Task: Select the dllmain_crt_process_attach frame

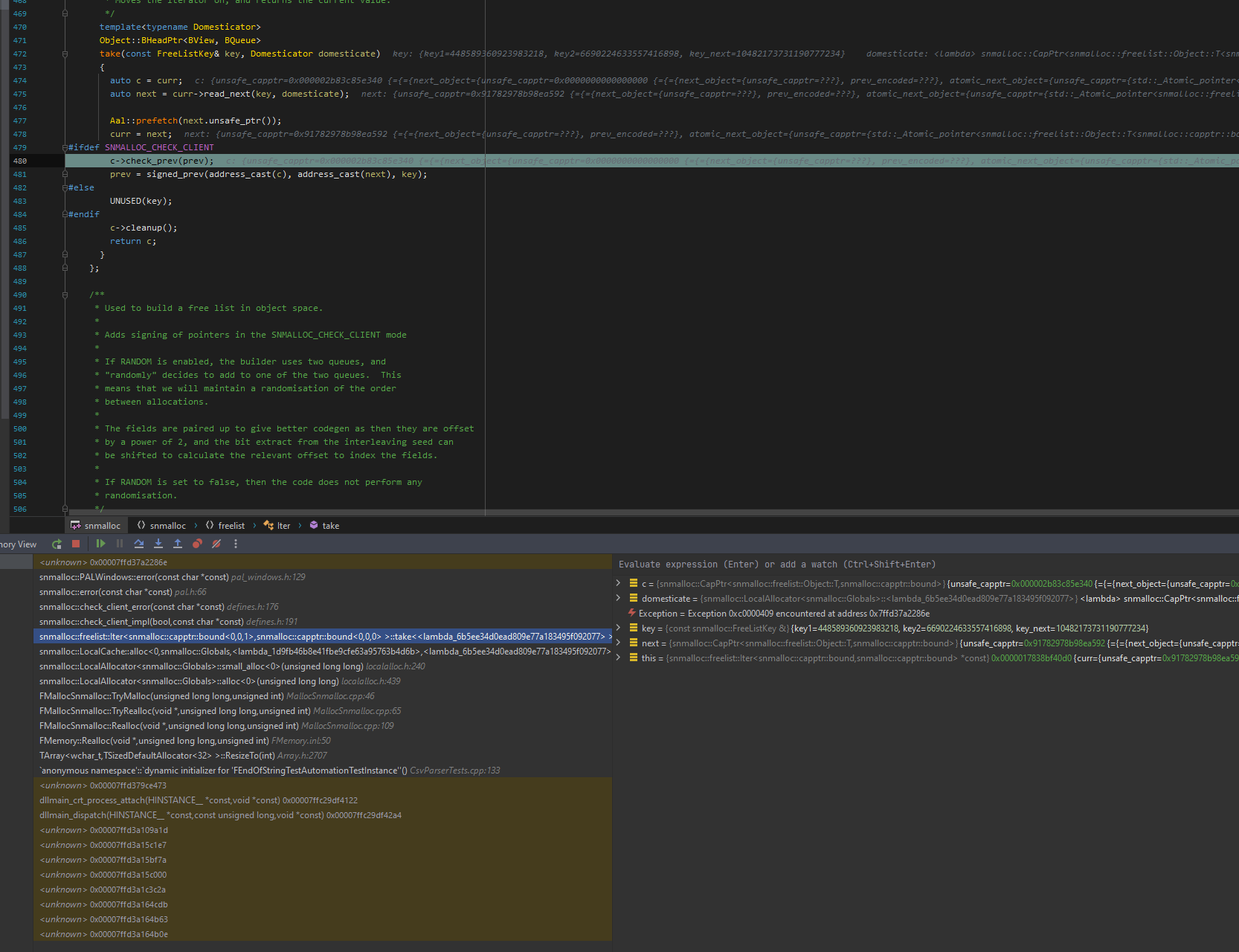Action: coord(323,800)
